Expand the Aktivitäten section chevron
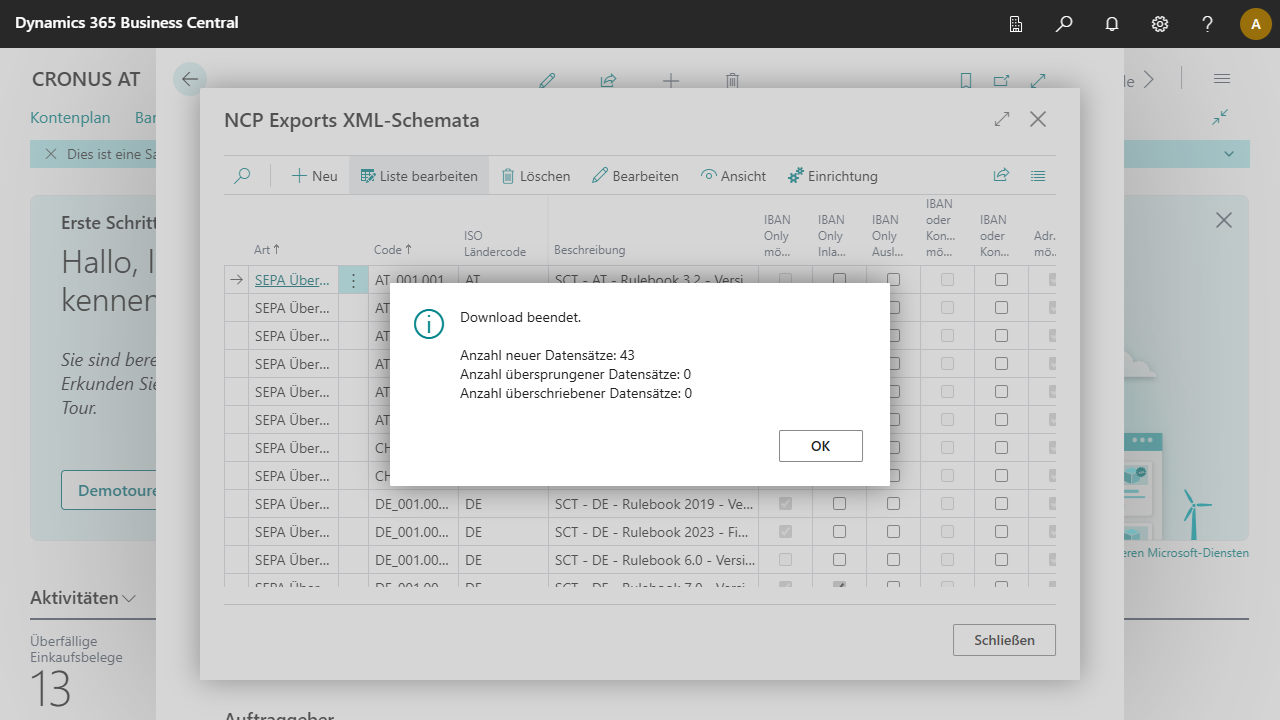Viewport: 1280px width, 720px height. [x=129, y=599]
